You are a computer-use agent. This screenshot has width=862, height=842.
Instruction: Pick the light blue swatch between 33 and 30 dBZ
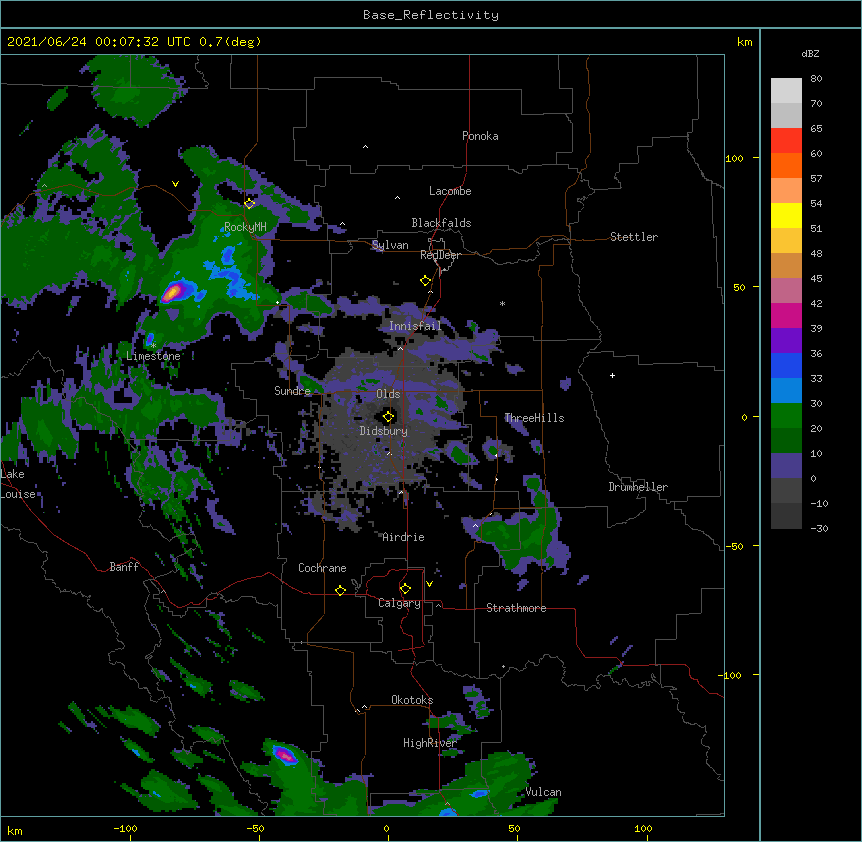click(x=786, y=391)
